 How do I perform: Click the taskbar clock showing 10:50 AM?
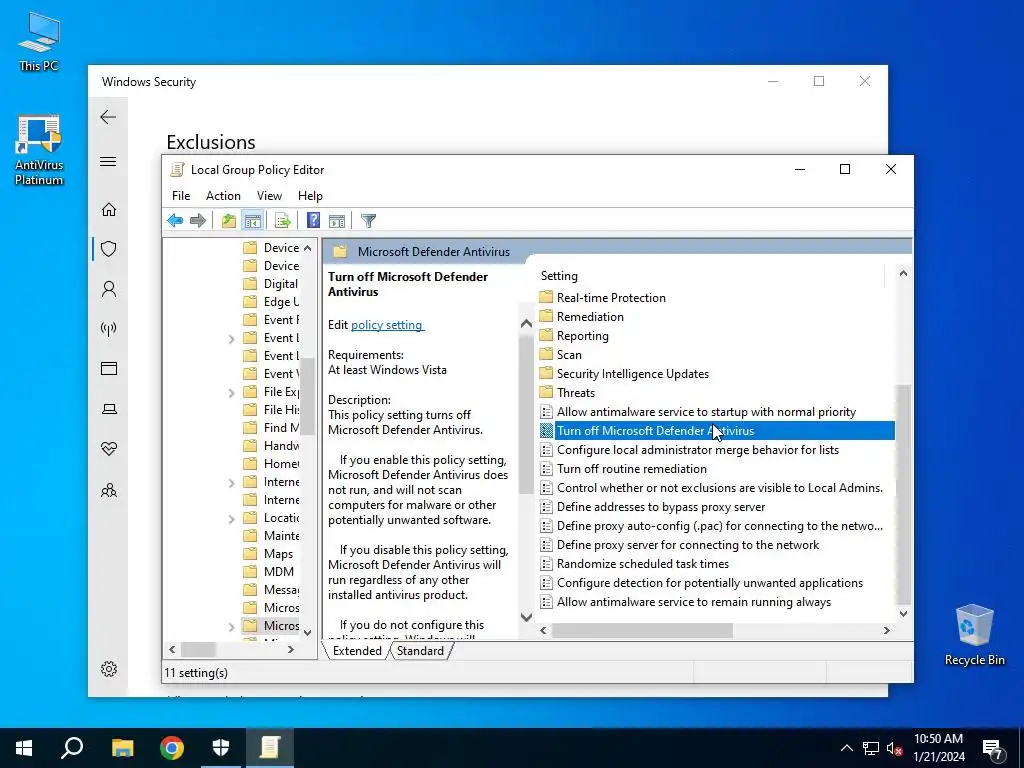click(938, 748)
